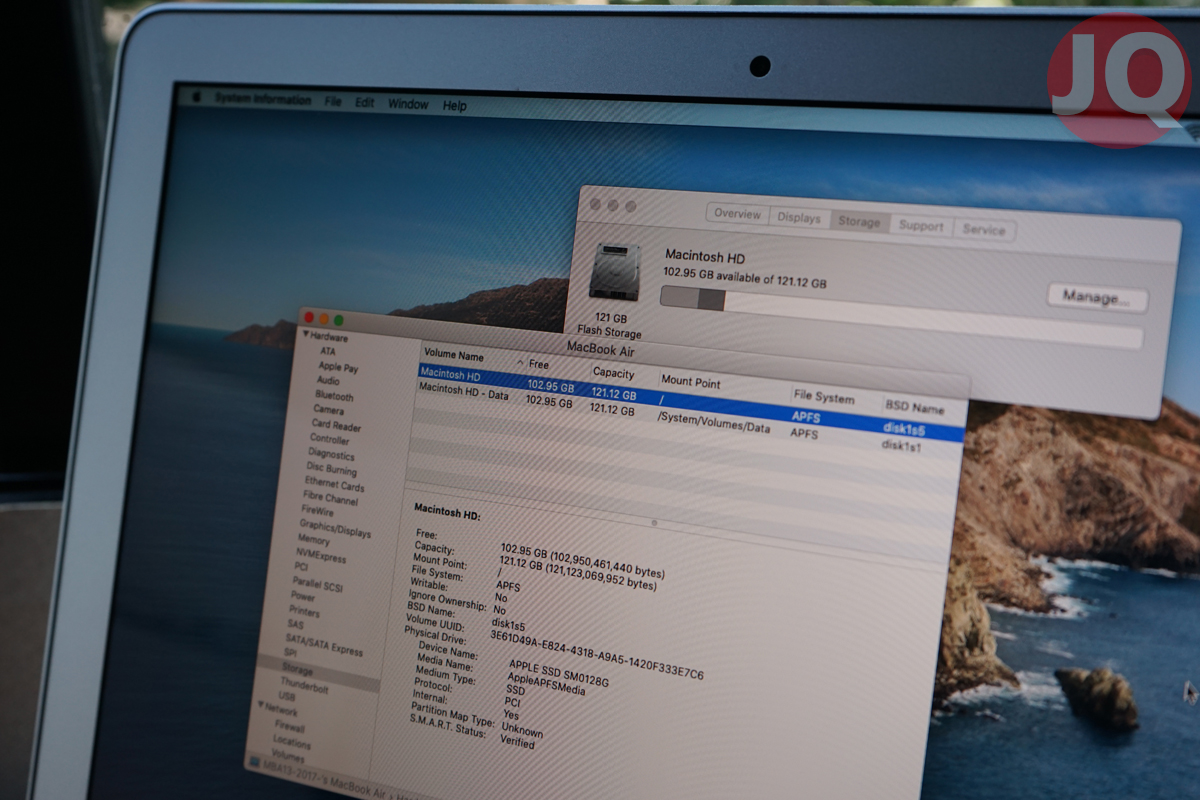Select the Storage tab in About This Mac
Viewport: 1200px width, 800px height.
859,221
